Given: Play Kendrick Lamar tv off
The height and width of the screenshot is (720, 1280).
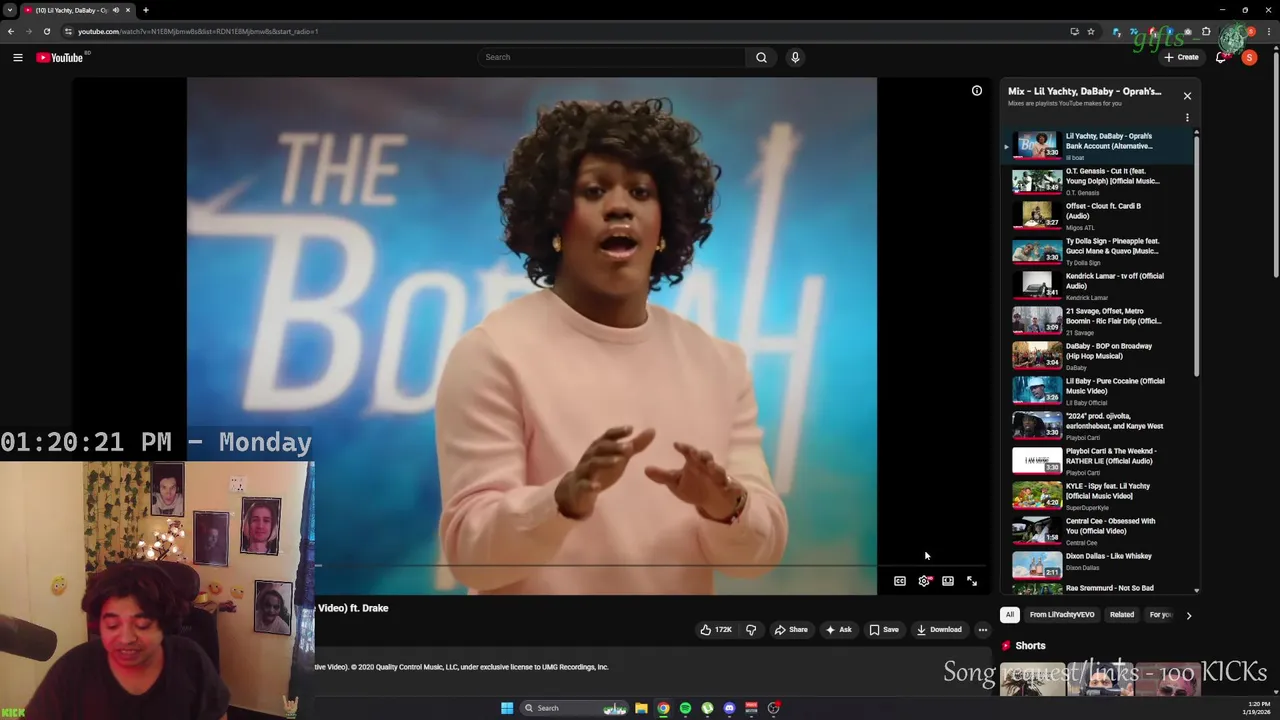Looking at the screenshot, I should [1099, 286].
